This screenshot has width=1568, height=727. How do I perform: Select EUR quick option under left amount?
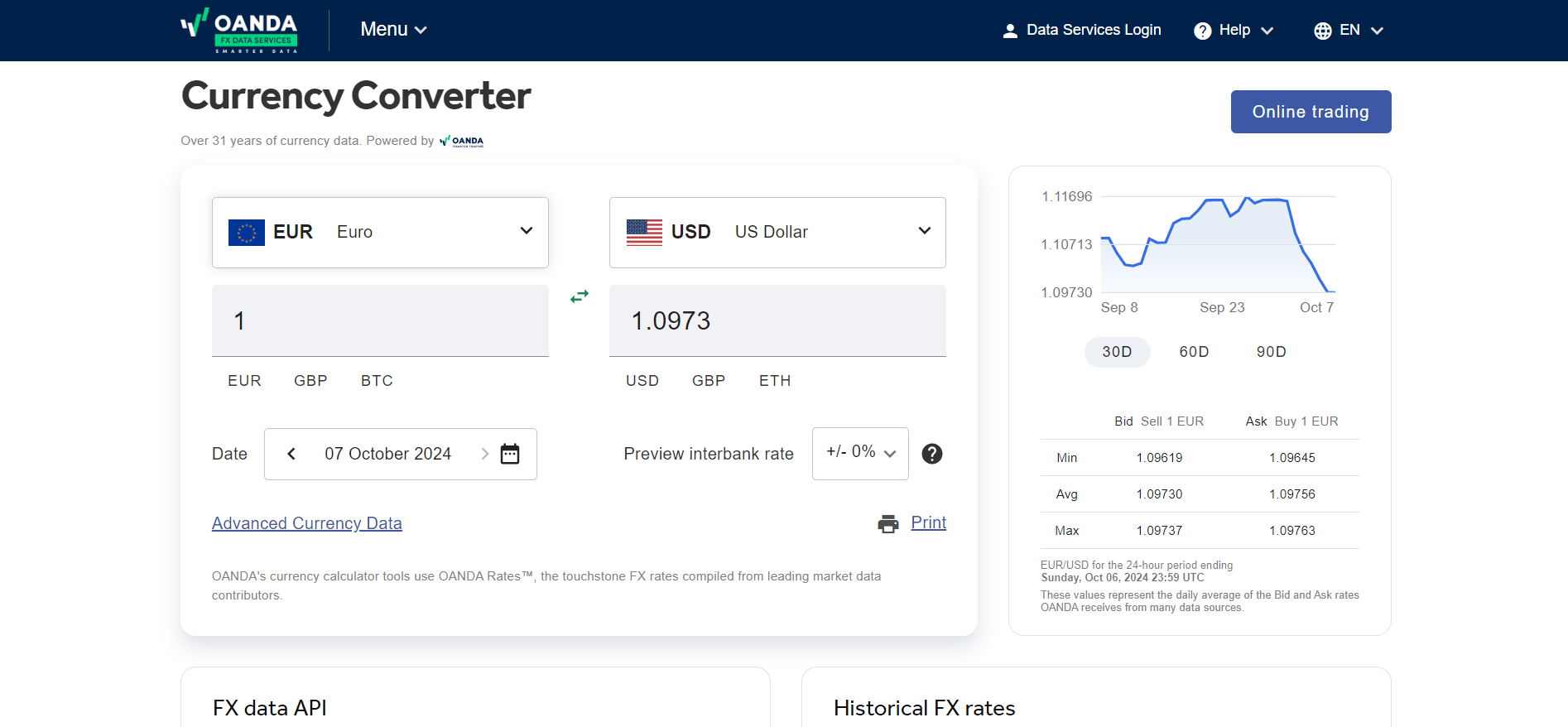244,381
